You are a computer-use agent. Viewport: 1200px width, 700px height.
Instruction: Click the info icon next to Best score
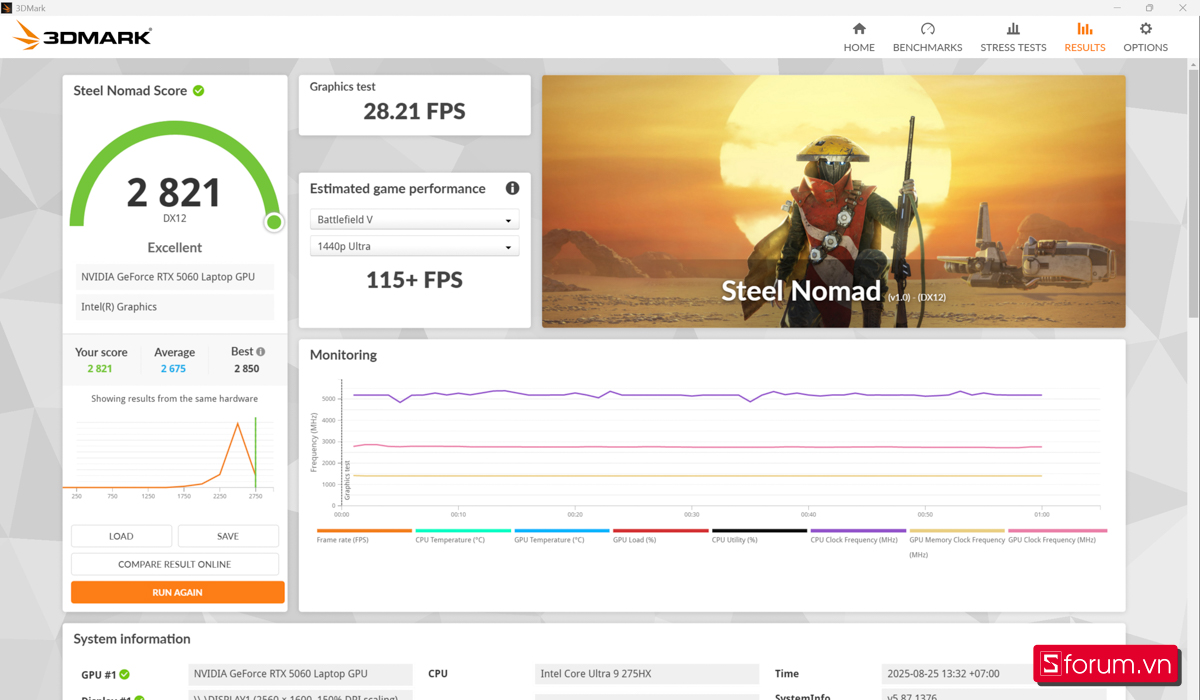pos(262,351)
